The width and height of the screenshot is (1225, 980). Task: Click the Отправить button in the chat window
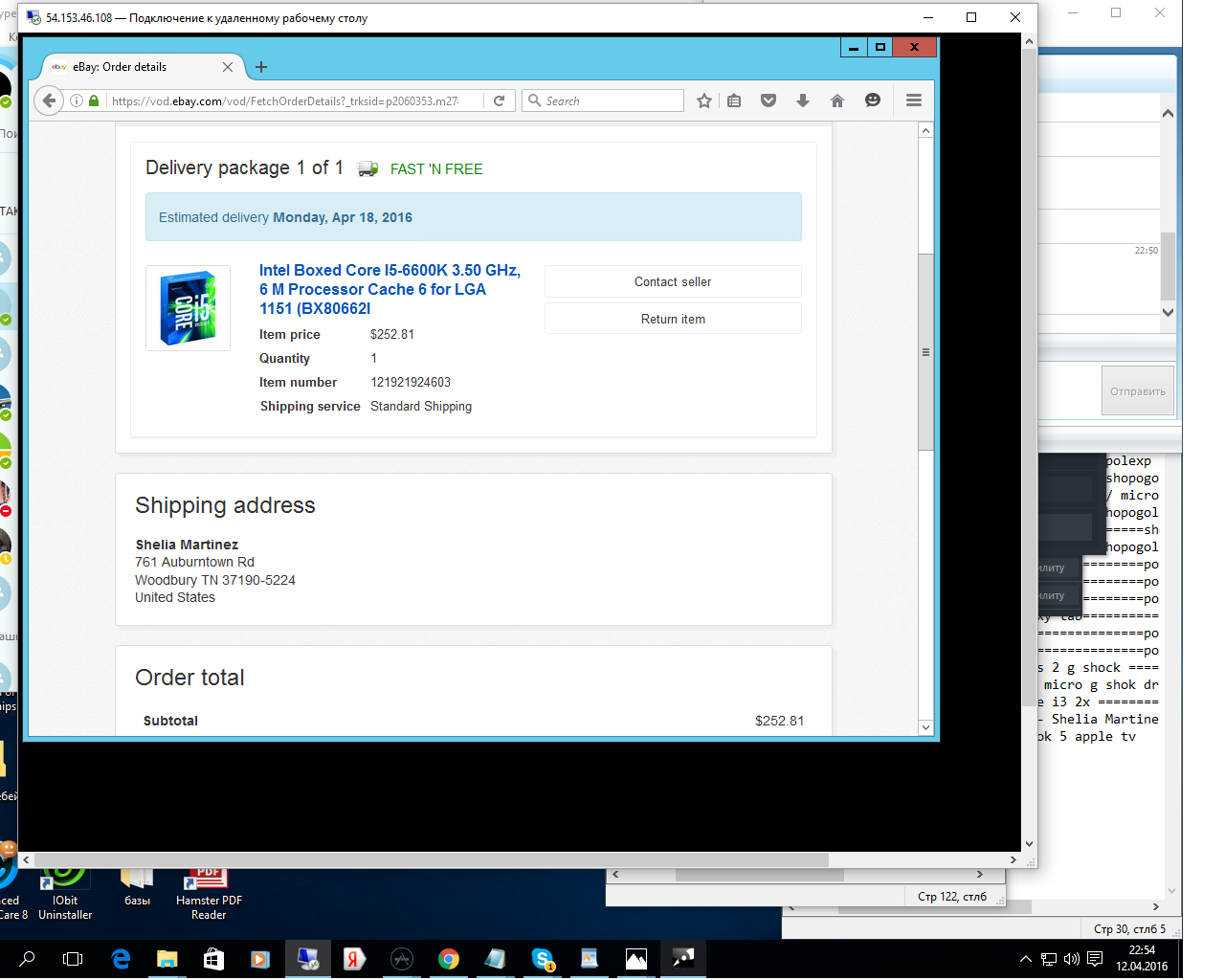(1138, 391)
